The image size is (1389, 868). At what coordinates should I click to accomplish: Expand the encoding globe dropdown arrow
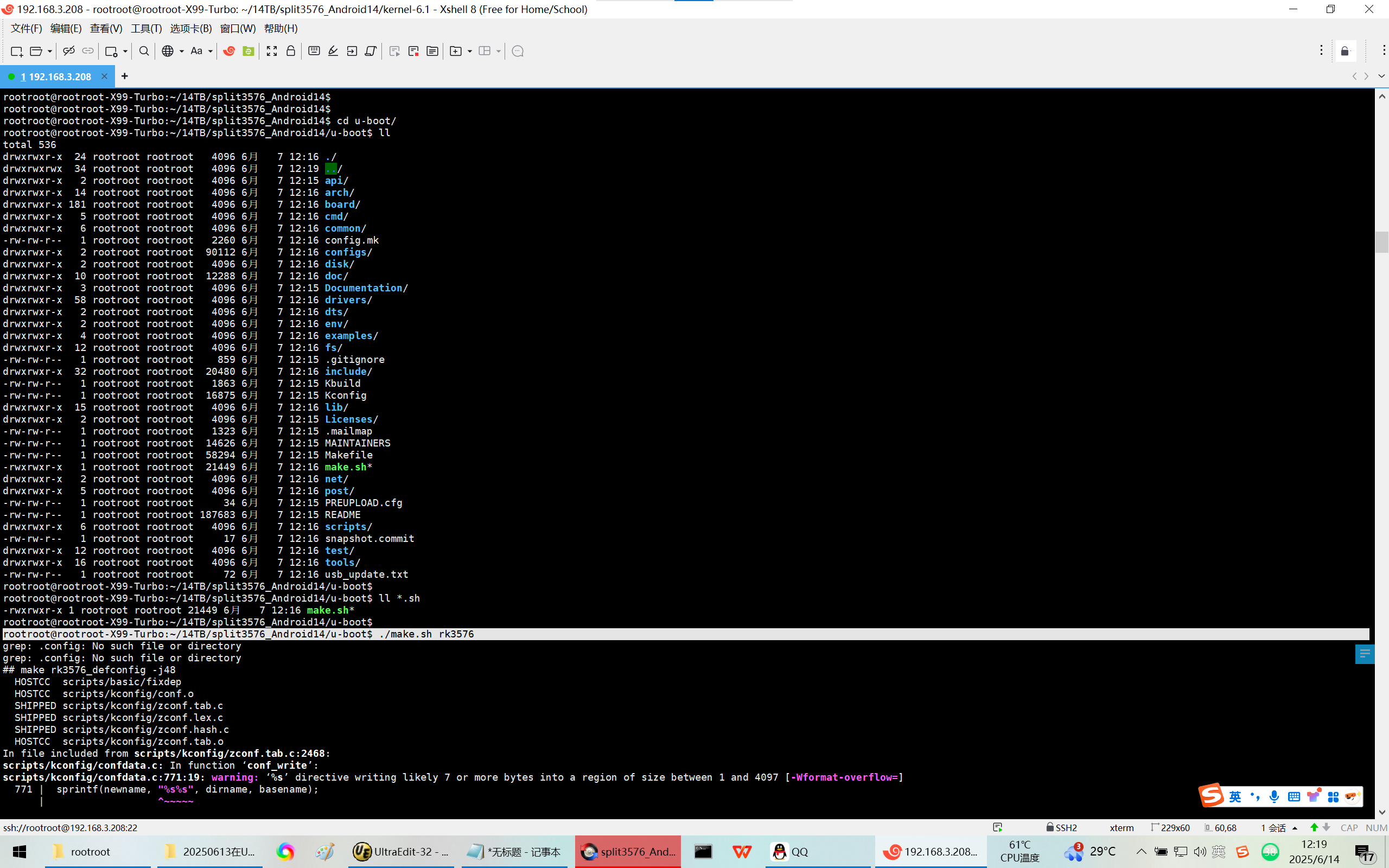(x=181, y=51)
